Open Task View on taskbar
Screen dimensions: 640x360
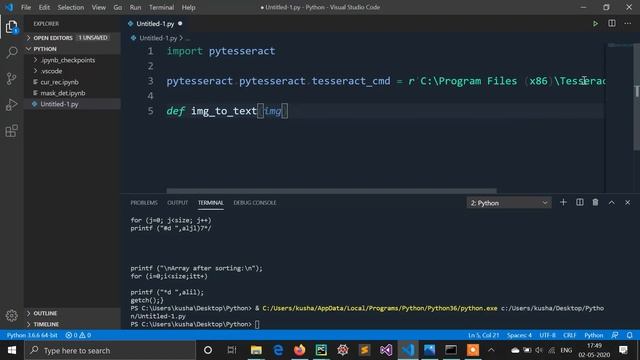click(232, 350)
